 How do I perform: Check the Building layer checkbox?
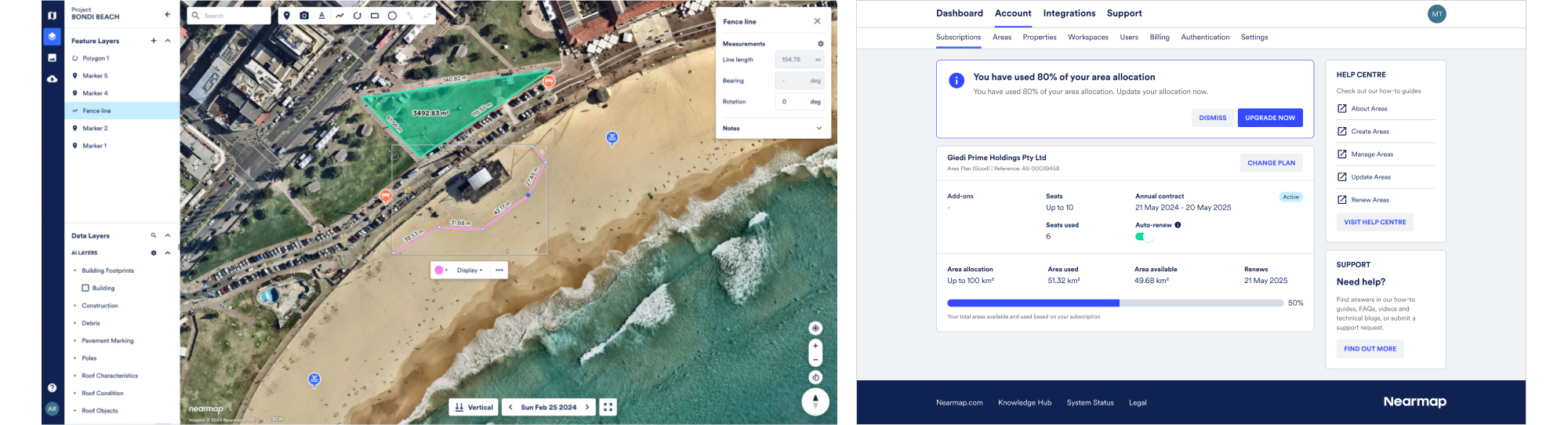pyautogui.click(x=85, y=288)
